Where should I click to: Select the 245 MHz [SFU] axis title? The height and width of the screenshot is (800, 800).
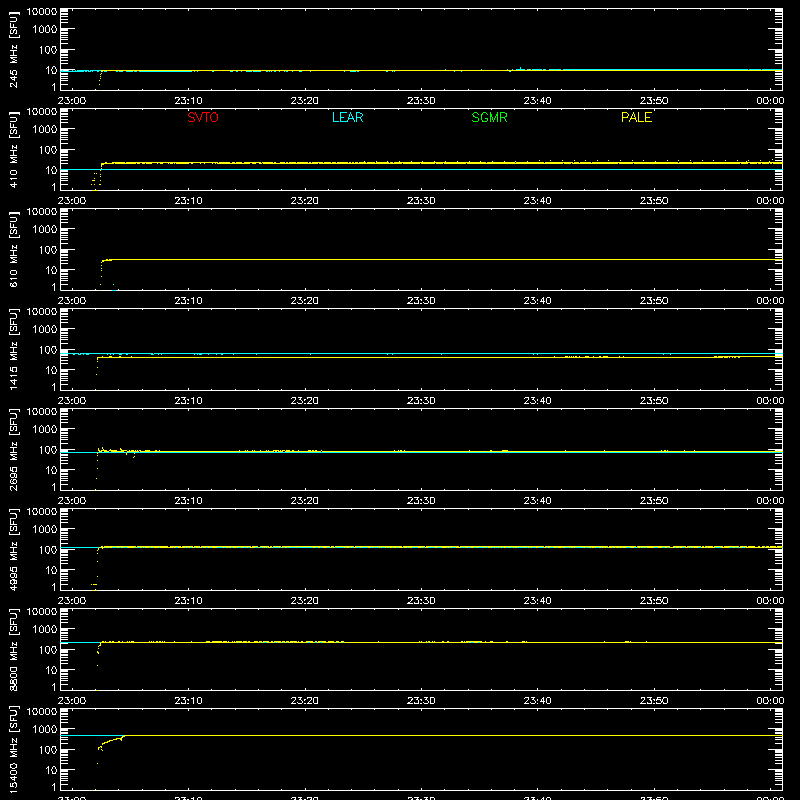(14, 49)
